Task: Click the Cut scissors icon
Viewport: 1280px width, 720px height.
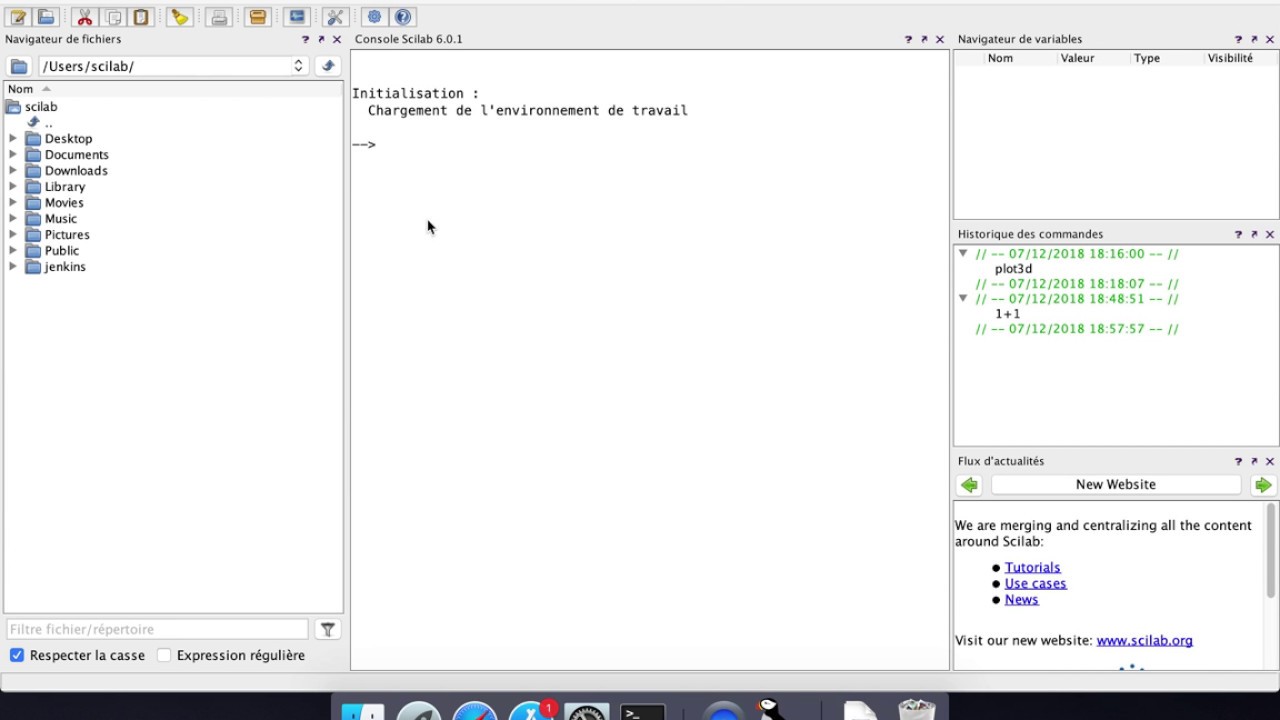Action: 85,17
